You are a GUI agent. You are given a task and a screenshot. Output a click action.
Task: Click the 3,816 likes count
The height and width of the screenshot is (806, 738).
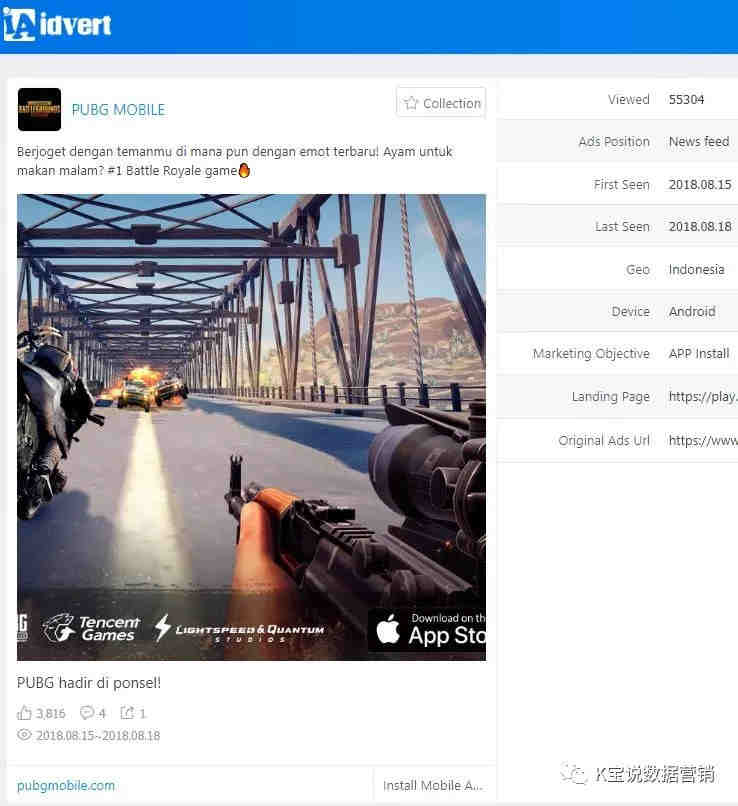coord(51,713)
